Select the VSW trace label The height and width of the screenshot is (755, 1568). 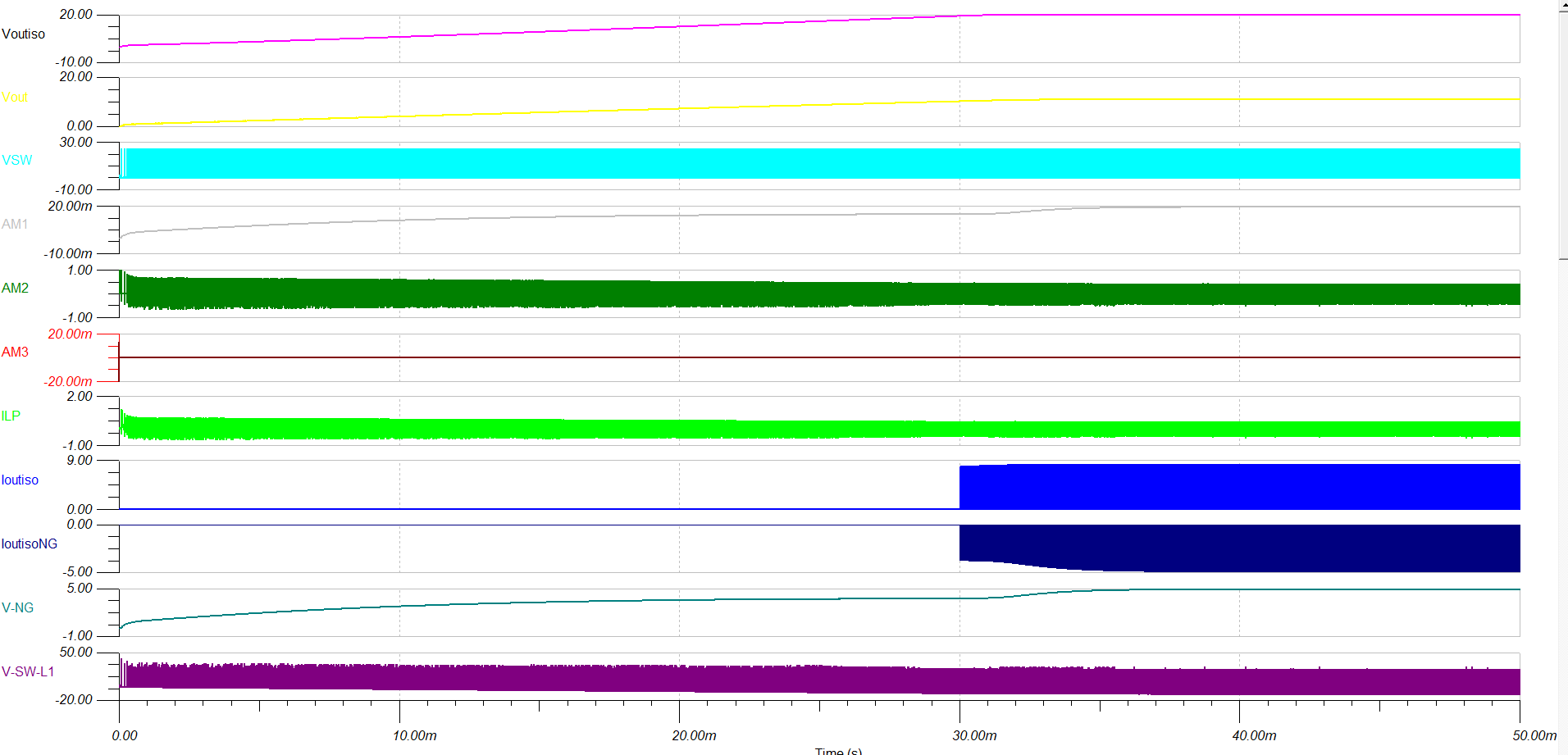16,161
